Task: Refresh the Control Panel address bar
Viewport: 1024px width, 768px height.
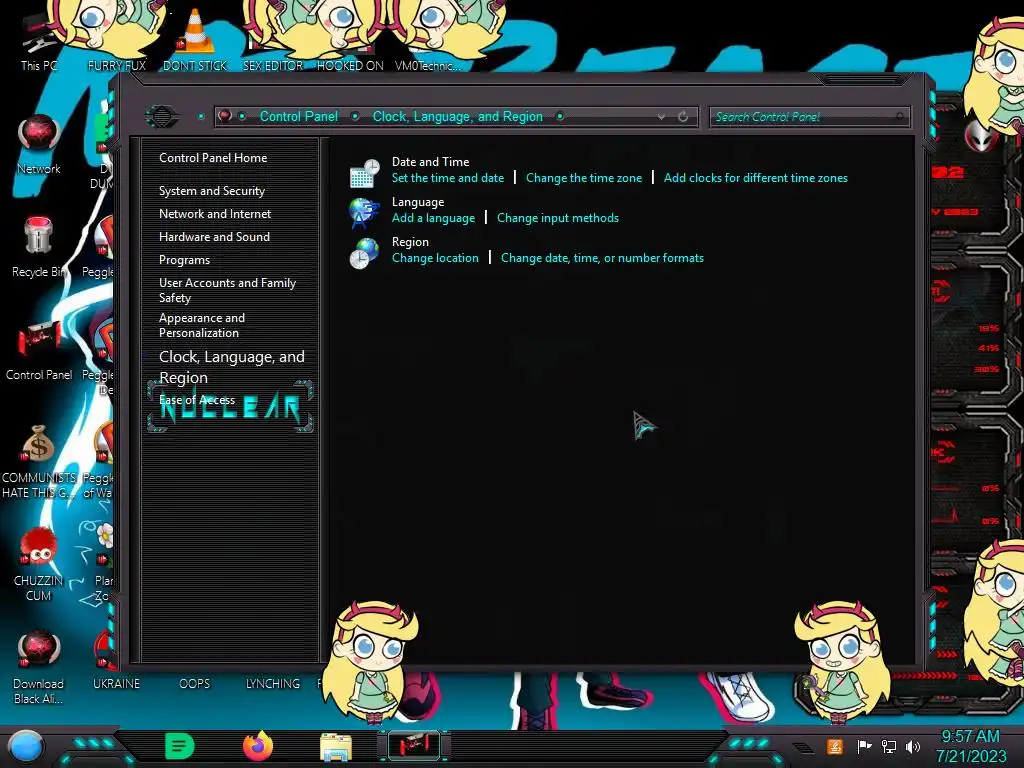Action: point(683,117)
